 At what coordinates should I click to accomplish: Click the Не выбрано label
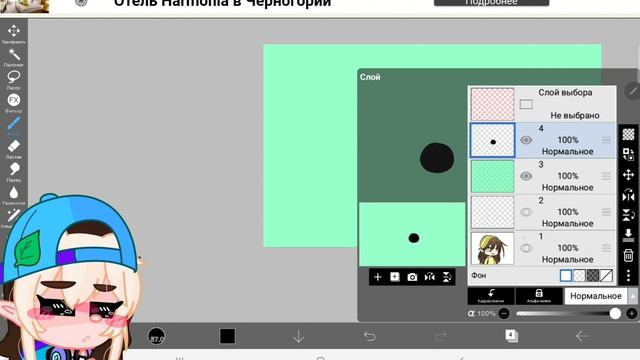click(x=575, y=116)
